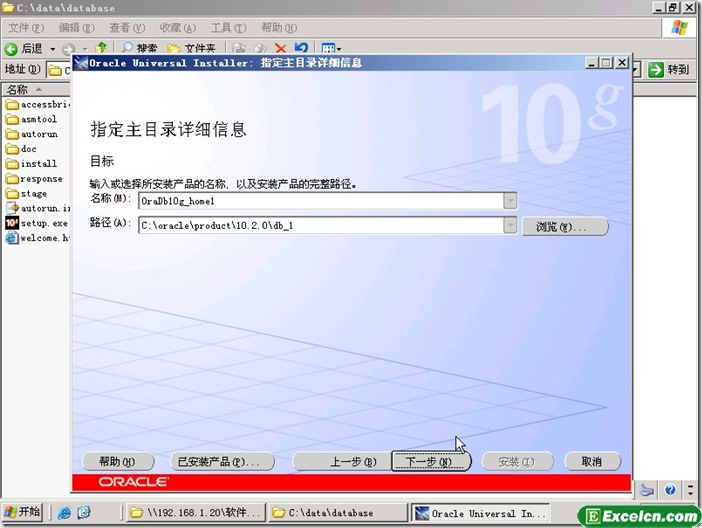Click the 路径 path input field
Screen dimensions: 702x528
click(320, 226)
